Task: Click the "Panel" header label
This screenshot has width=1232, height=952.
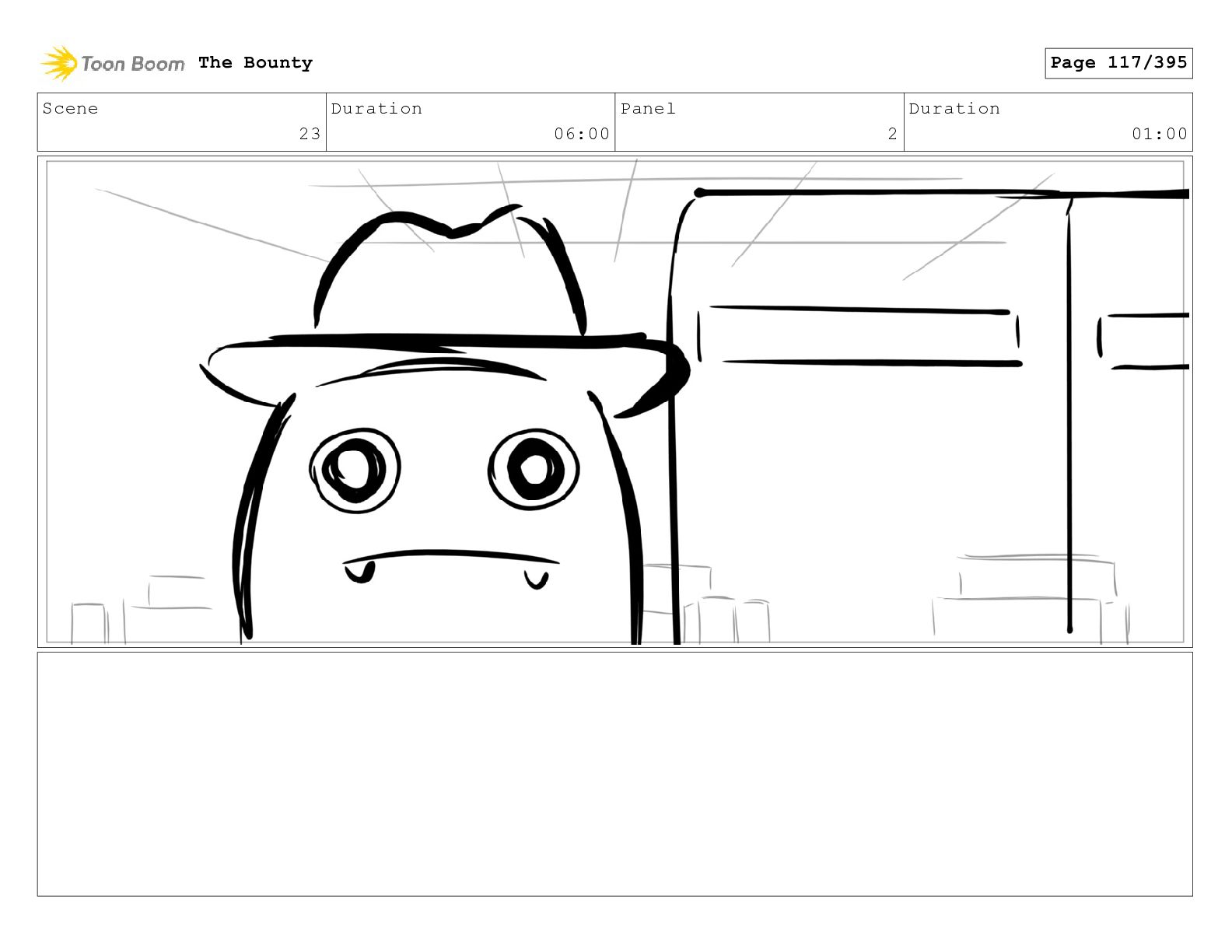Action: (648, 109)
